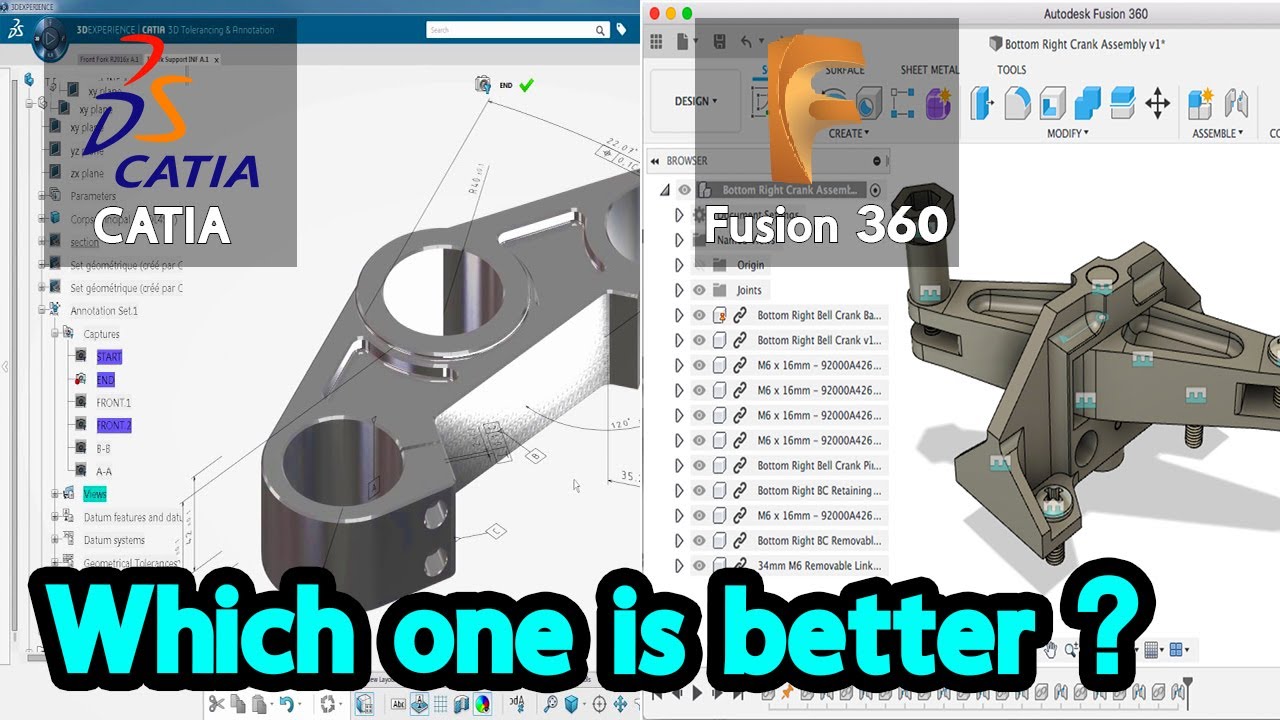Click the 3DS logo in CATIA header
Screen dimensions: 1280x720
pos(17,30)
